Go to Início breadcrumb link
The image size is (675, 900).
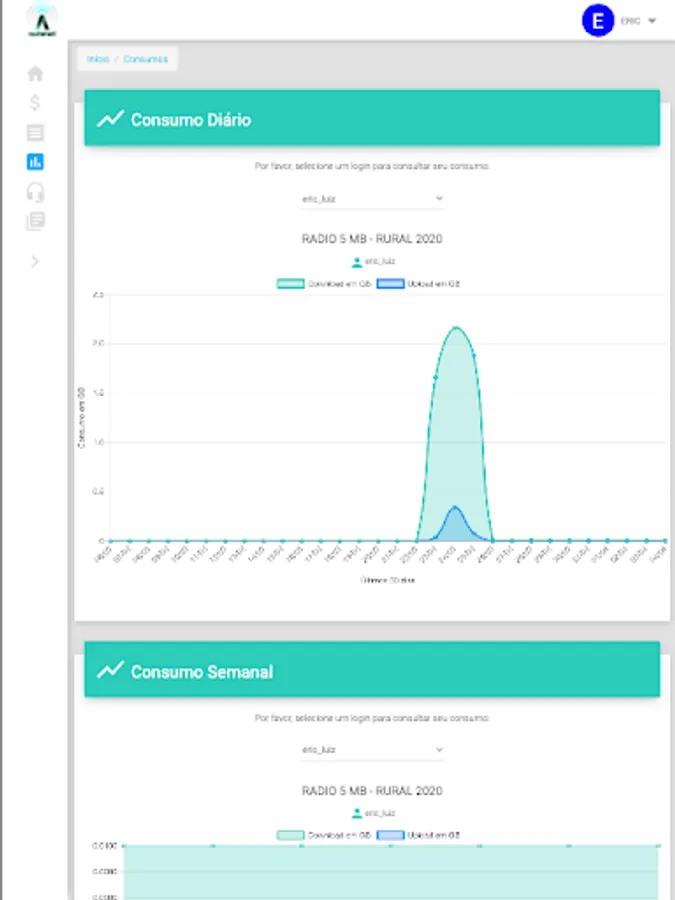point(98,59)
